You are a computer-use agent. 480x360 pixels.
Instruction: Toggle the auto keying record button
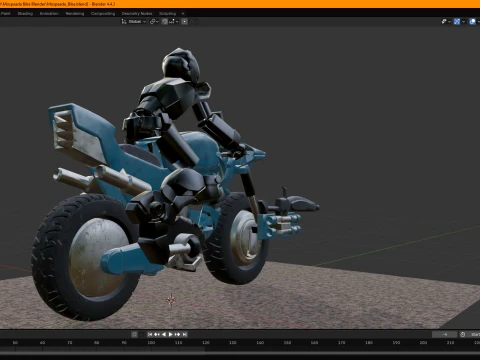pyautogui.click(x=134, y=334)
